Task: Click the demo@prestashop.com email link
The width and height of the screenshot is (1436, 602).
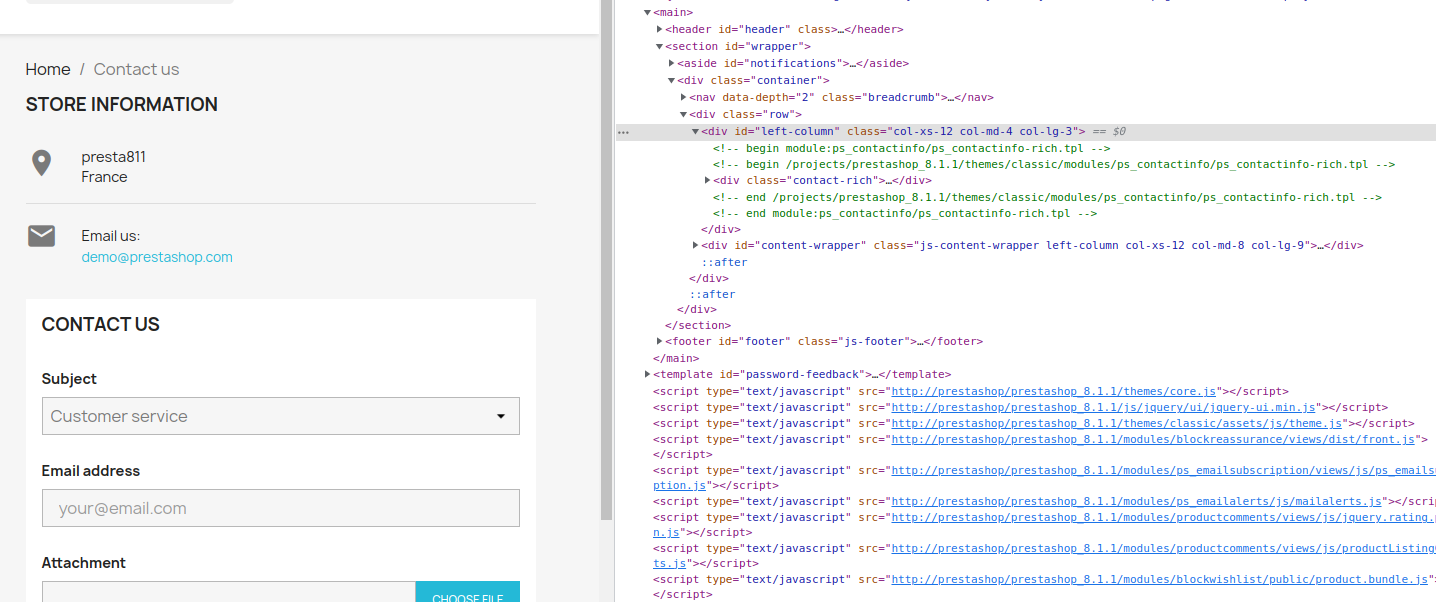Action: click(156, 257)
